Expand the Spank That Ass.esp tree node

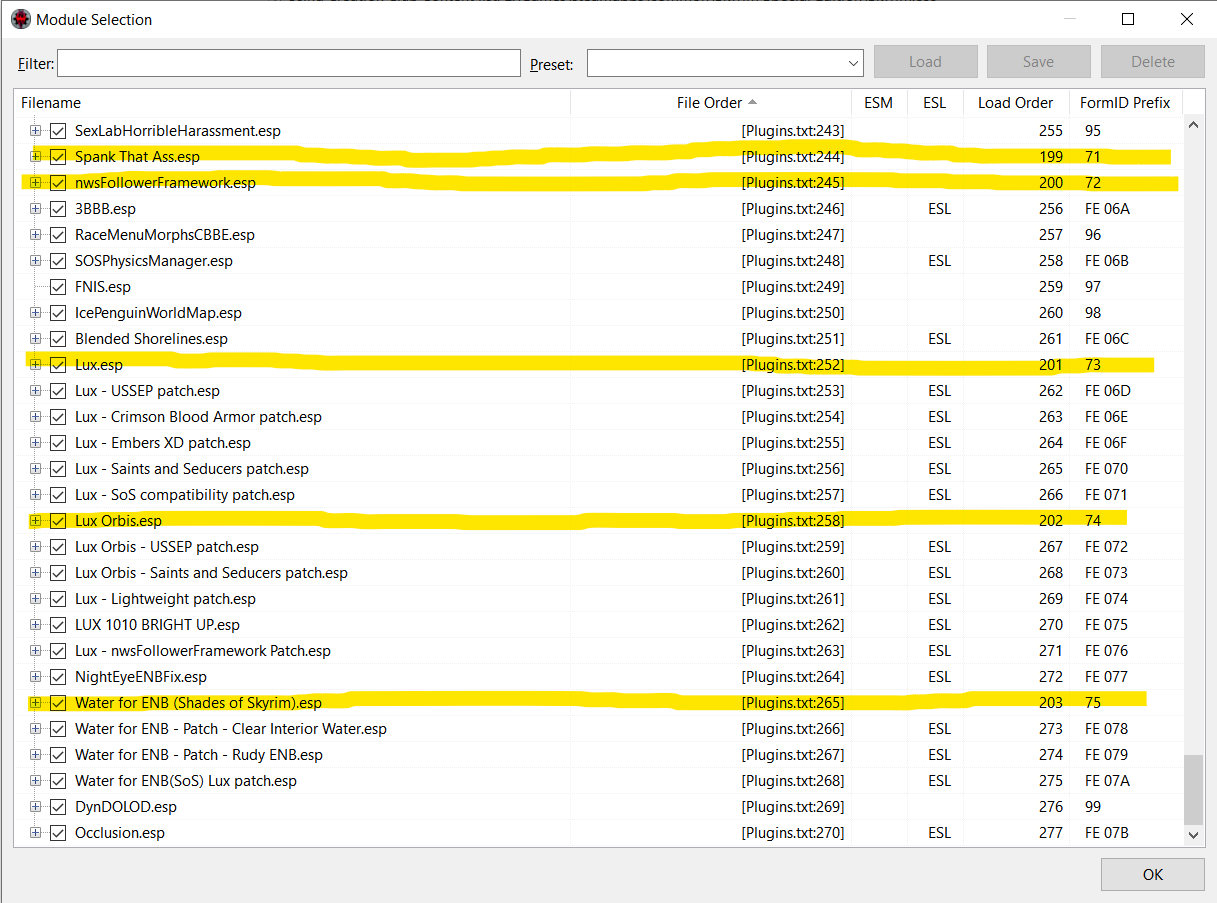tap(36, 157)
